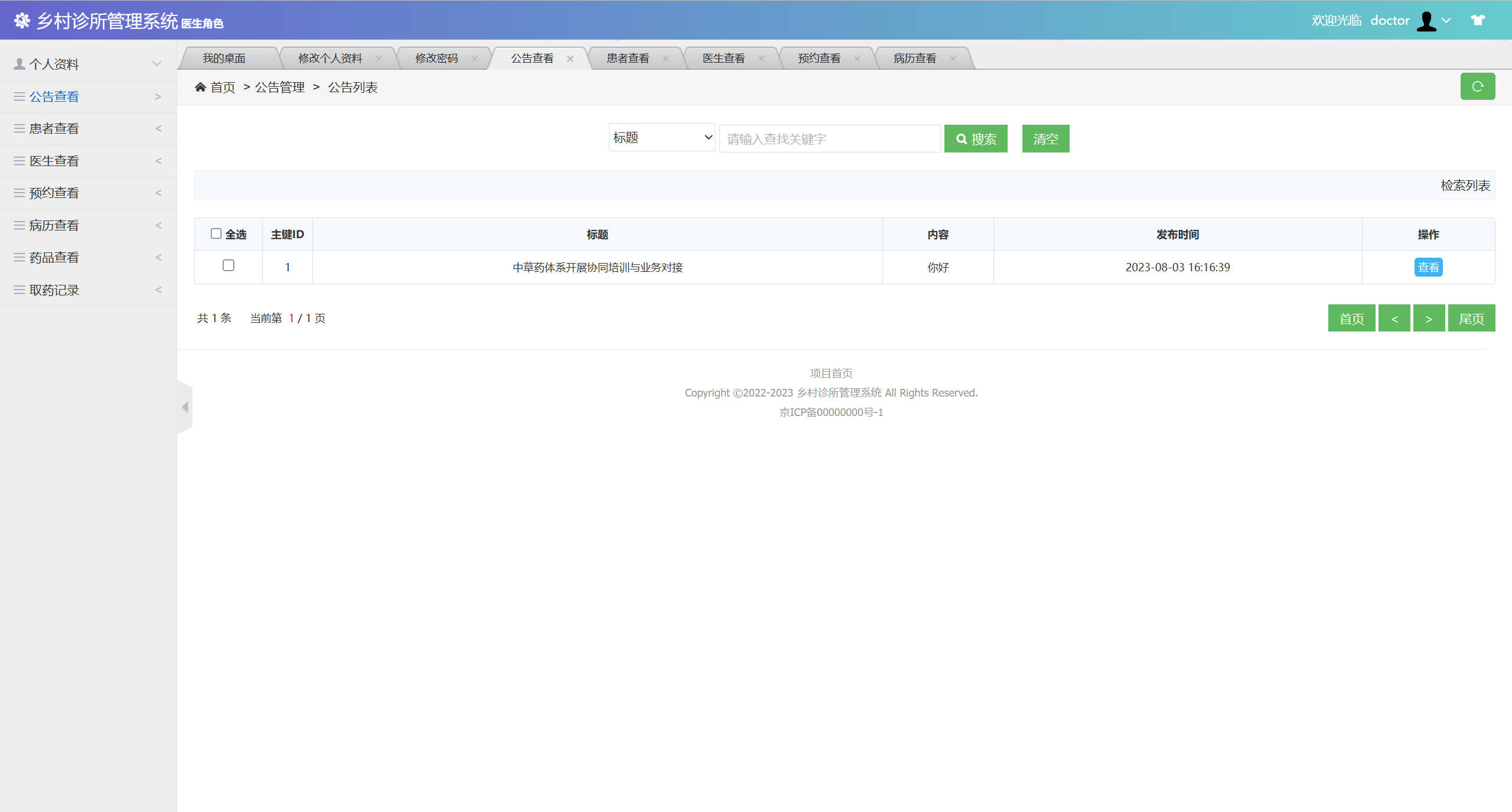Click the 医生查看 sidebar icon

[x=18, y=160]
